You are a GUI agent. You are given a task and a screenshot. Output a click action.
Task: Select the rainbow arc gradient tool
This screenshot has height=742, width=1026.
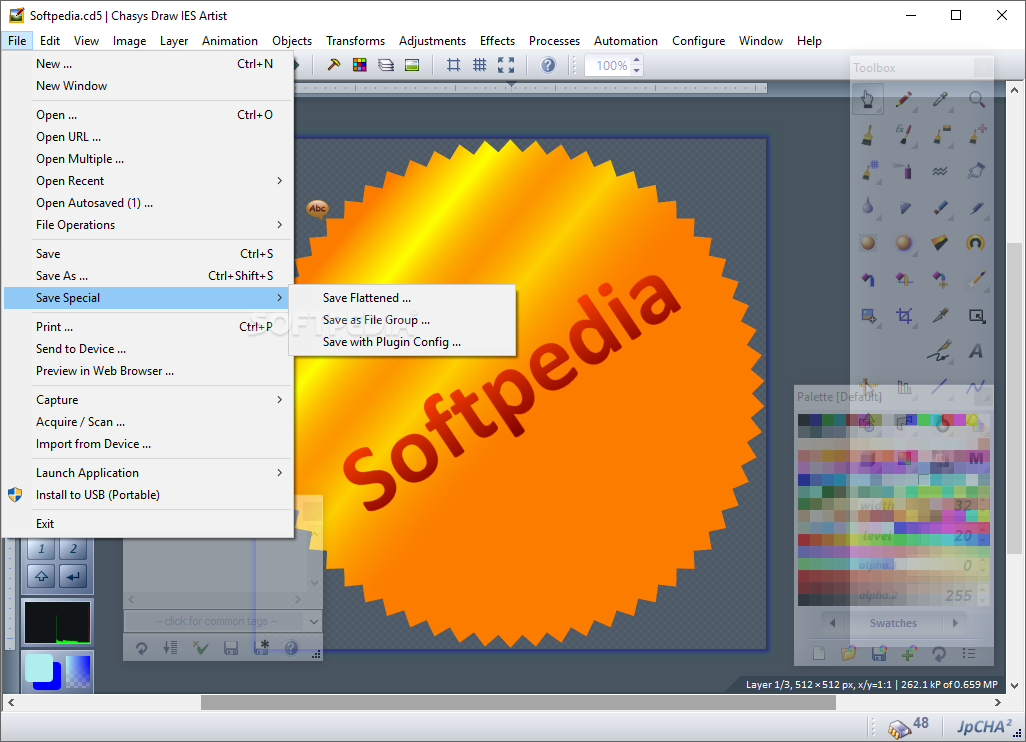point(976,243)
